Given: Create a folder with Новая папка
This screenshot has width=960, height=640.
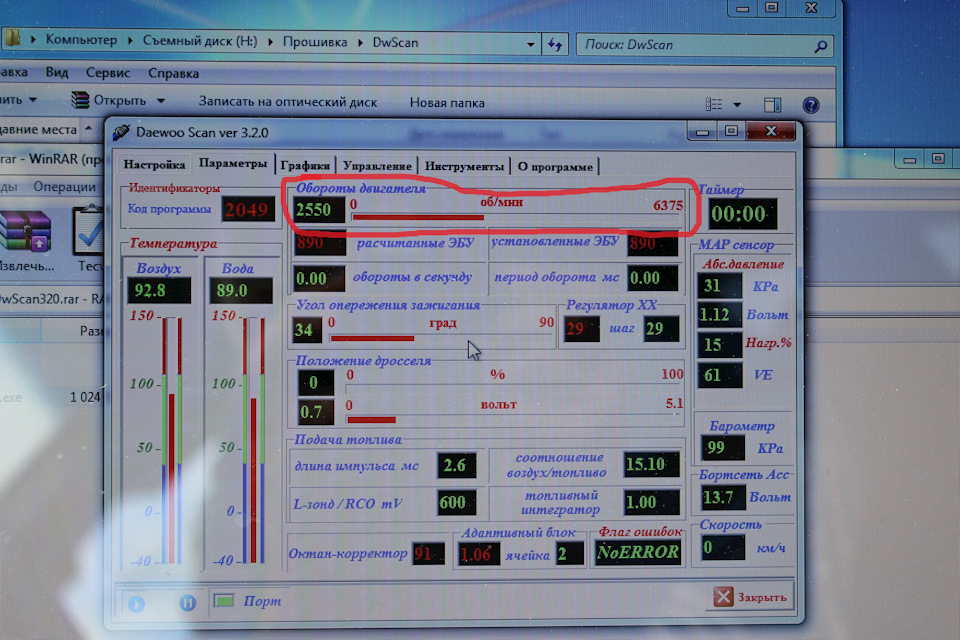Looking at the screenshot, I should tap(447, 103).
